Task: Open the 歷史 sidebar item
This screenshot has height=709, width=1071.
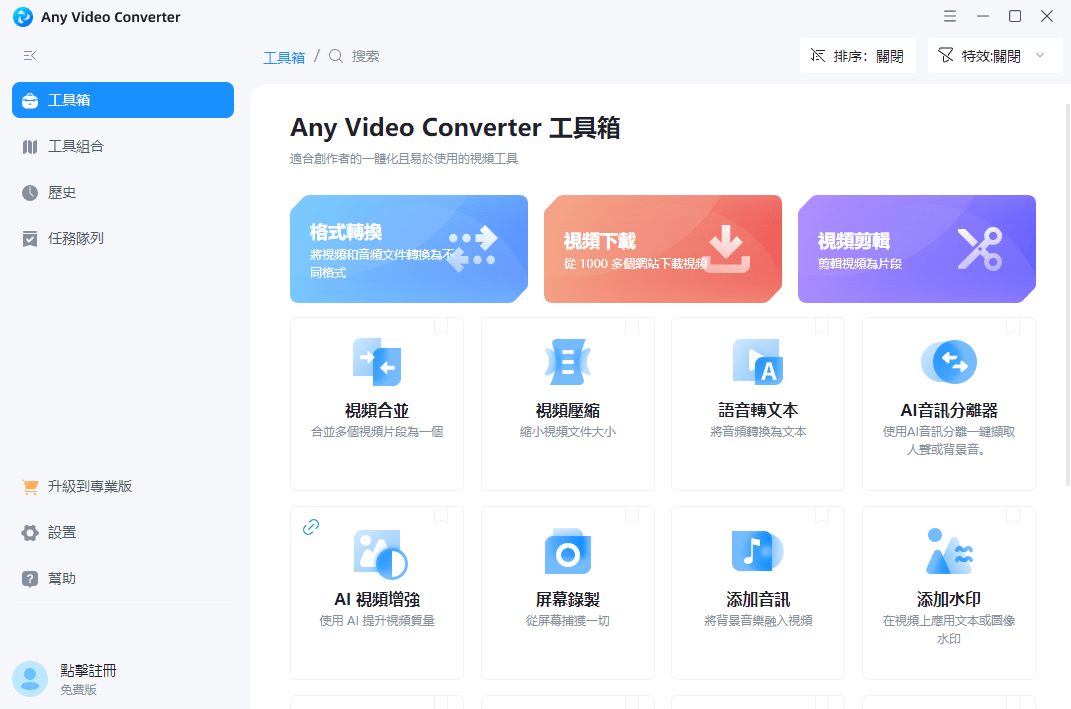Action: (123, 193)
